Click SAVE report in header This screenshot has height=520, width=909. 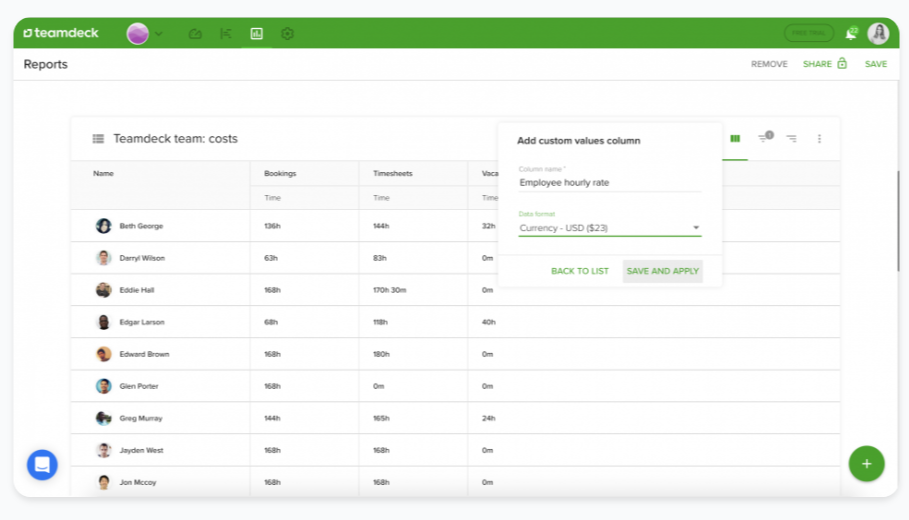[875, 64]
